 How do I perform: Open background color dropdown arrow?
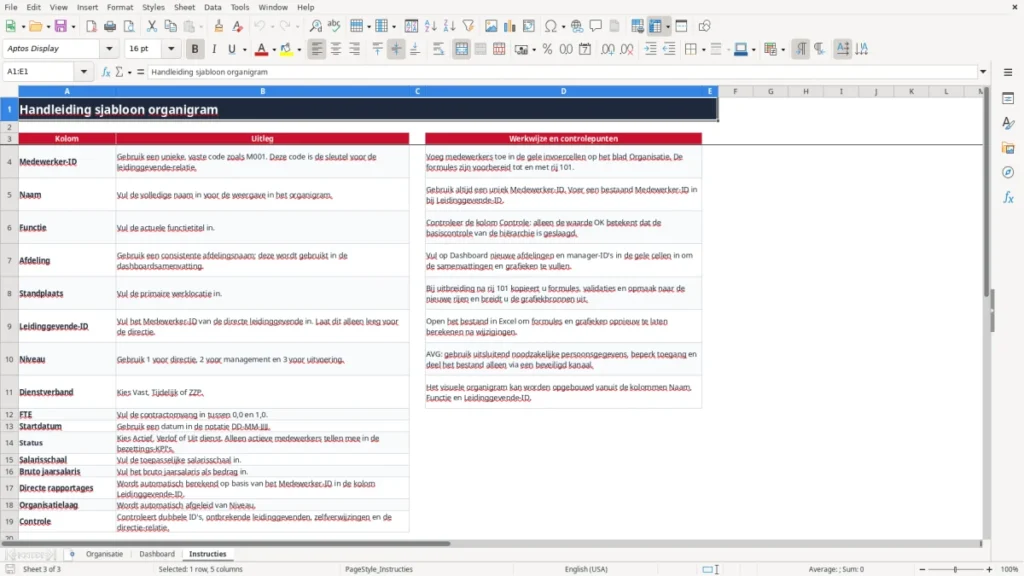pyautogui.click(x=299, y=50)
